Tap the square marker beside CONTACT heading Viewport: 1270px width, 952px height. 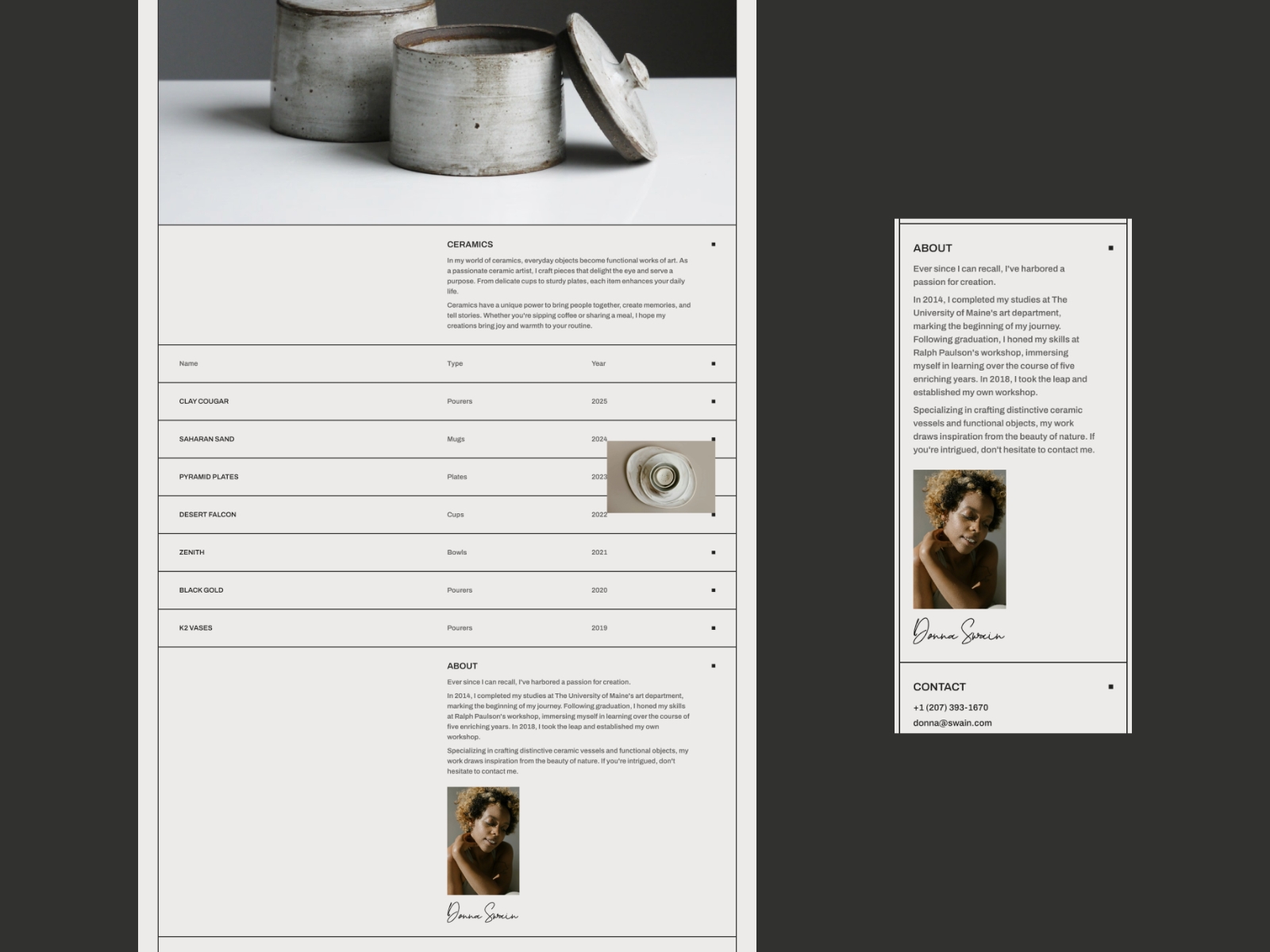click(x=1110, y=687)
